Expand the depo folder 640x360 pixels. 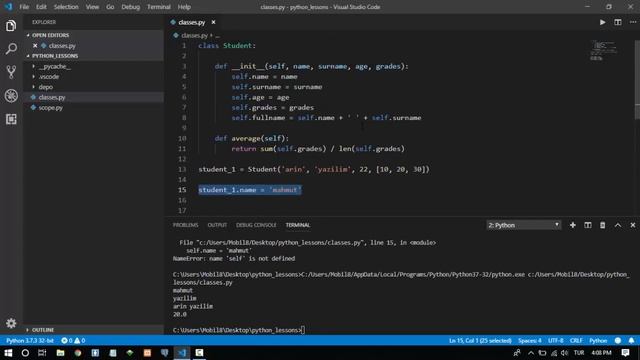pyautogui.click(x=46, y=87)
